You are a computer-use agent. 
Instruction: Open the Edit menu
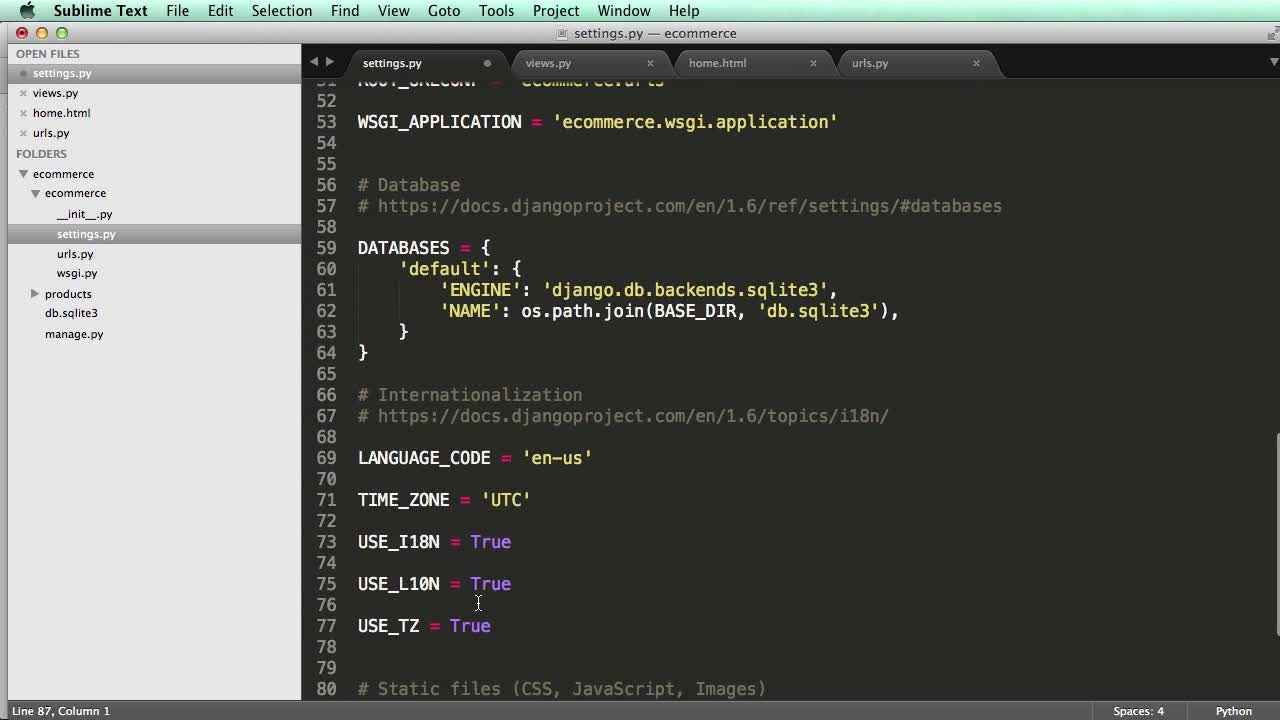tap(220, 11)
